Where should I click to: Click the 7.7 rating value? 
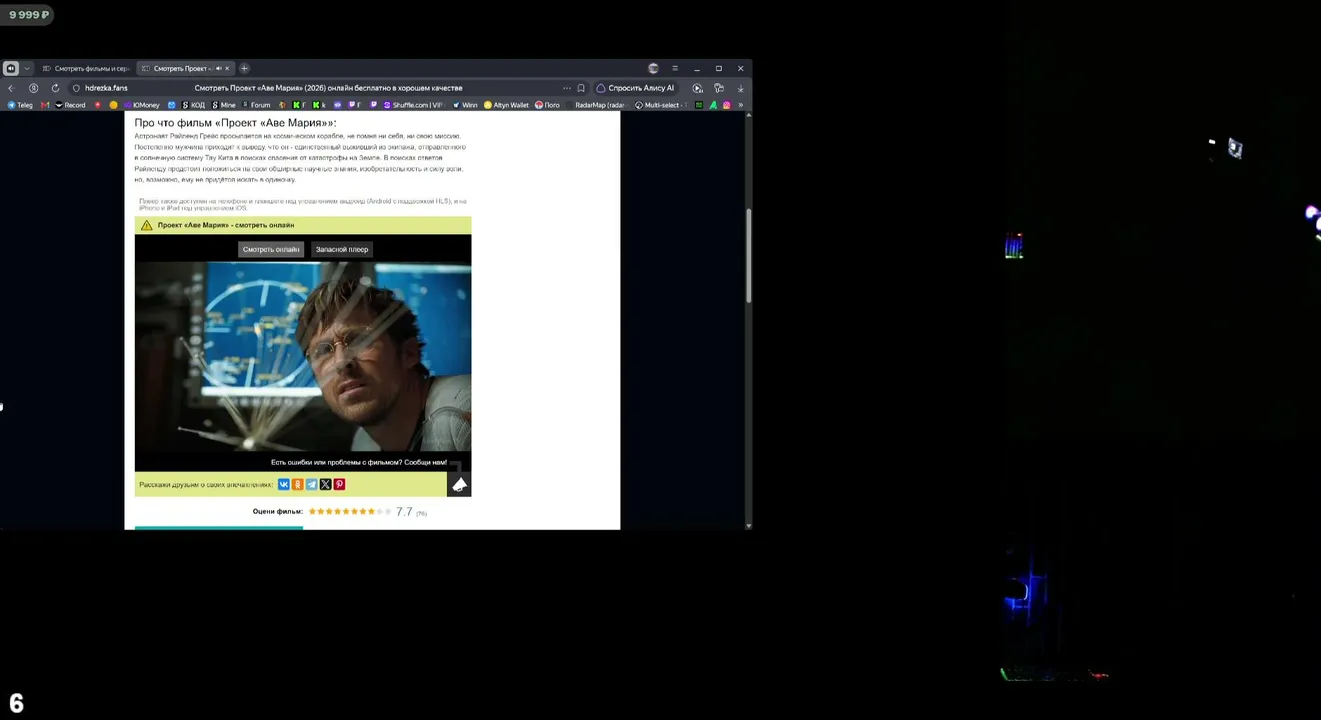click(x=404, y=511)
